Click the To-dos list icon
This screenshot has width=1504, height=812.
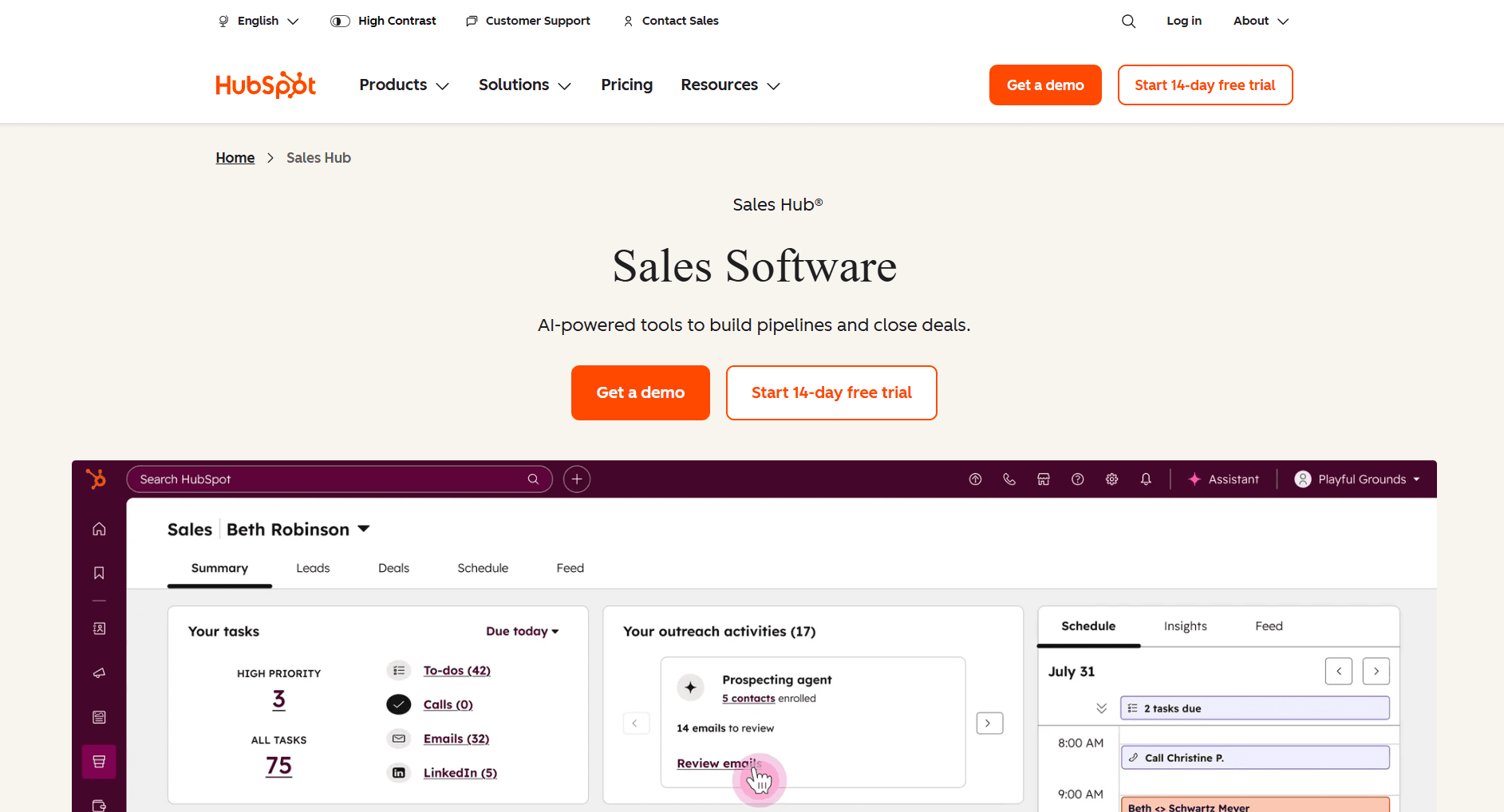tap(399, 670)
